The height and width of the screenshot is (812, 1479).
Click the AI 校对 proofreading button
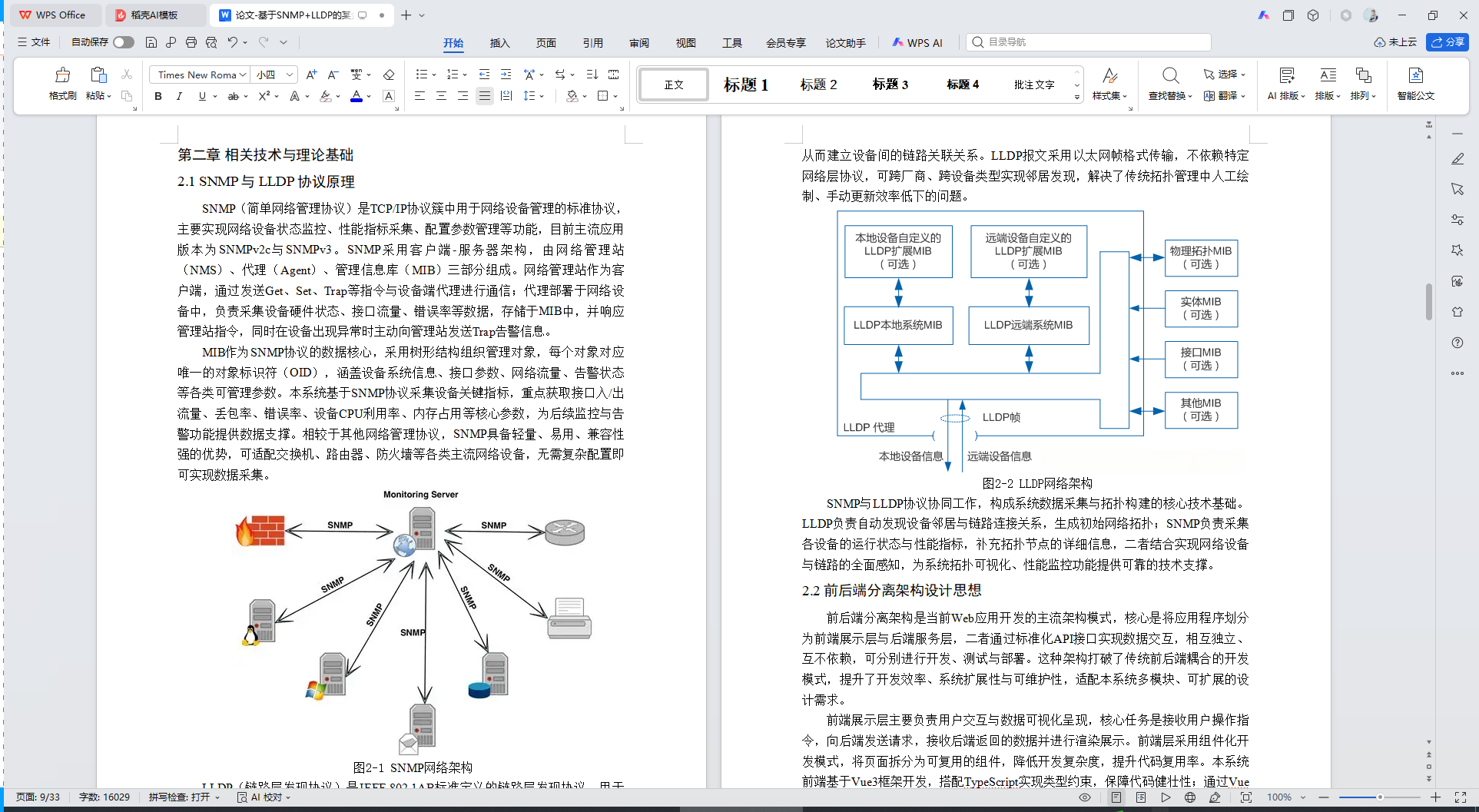tap(264, 797)
